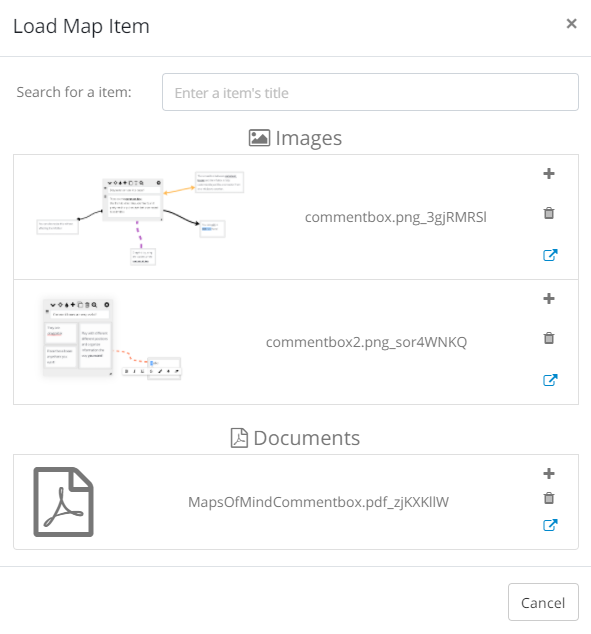Click the Images section header
The width and height of the screenshot is (591, 634).
tap(296, 138)
